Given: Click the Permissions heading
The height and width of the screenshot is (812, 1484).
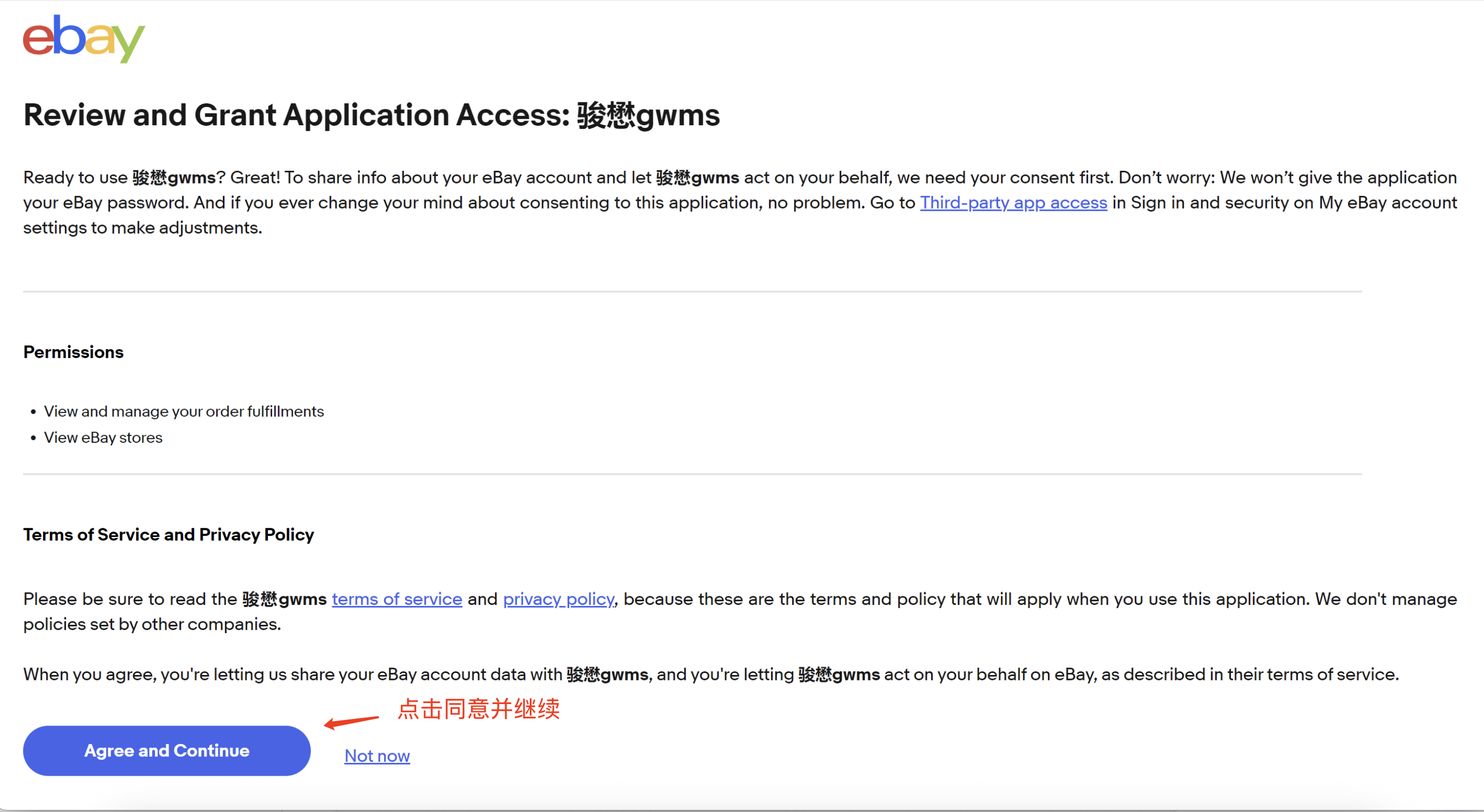Looking at the screenshot, I should tap(73, 352).
